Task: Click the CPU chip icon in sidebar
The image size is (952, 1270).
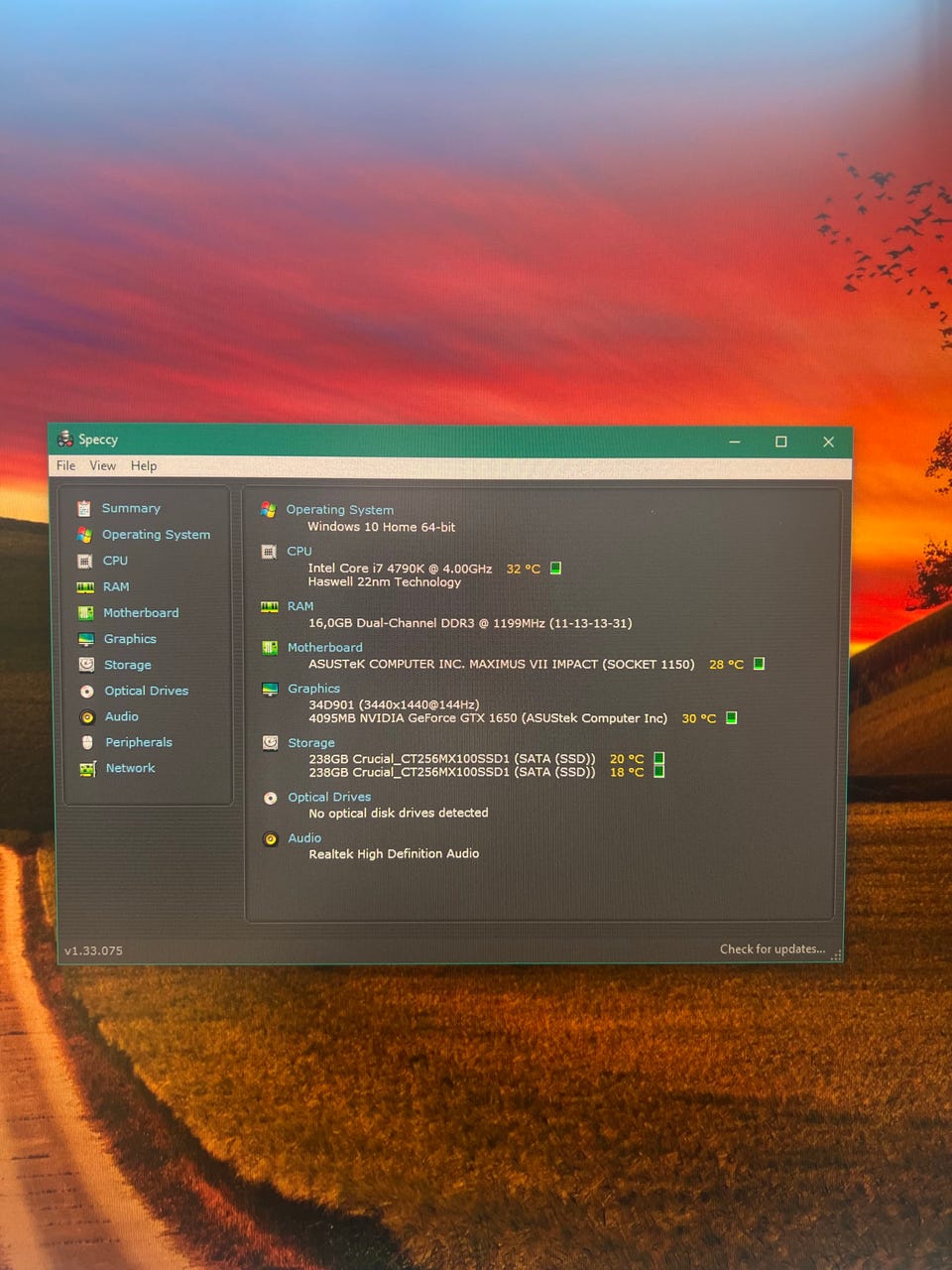Action: (85, 561)
